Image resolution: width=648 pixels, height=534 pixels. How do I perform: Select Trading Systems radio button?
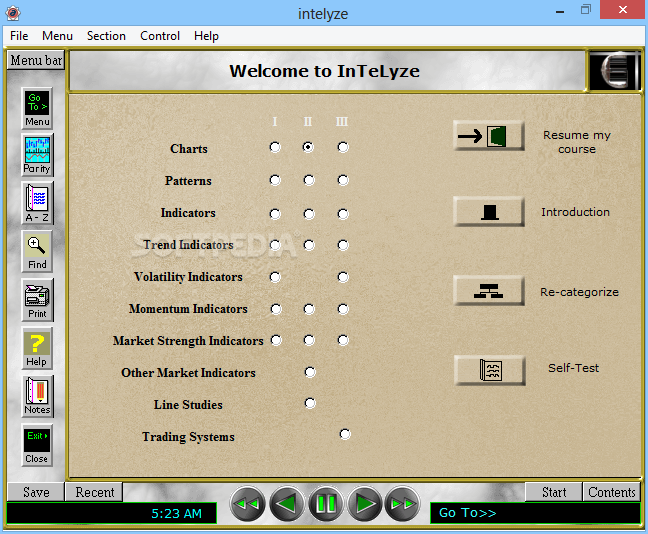(345, 434)
